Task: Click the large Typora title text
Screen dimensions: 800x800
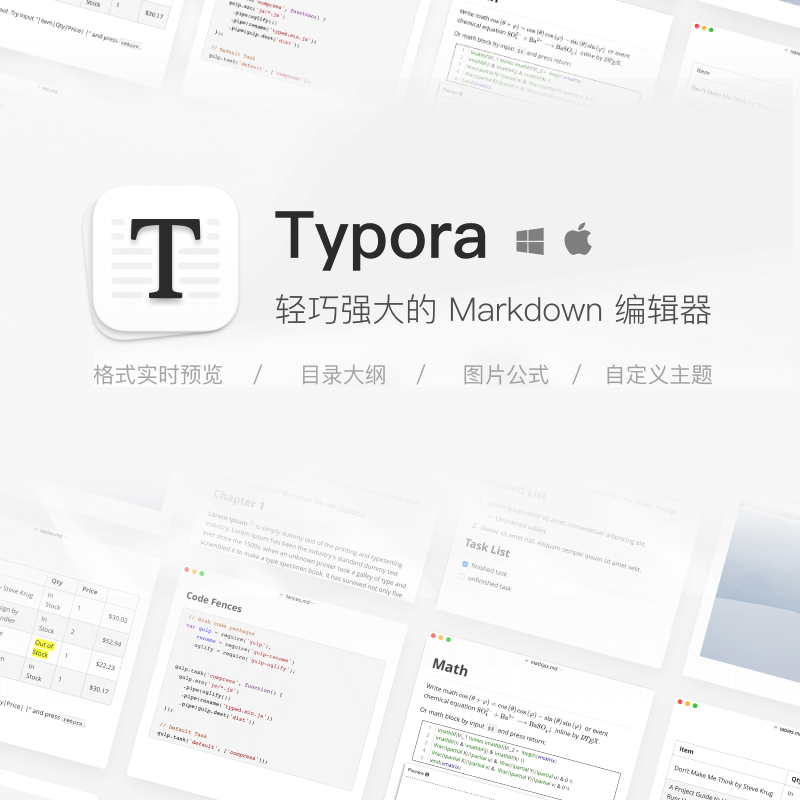Action: pyautogui.click(x=381, y=238)
